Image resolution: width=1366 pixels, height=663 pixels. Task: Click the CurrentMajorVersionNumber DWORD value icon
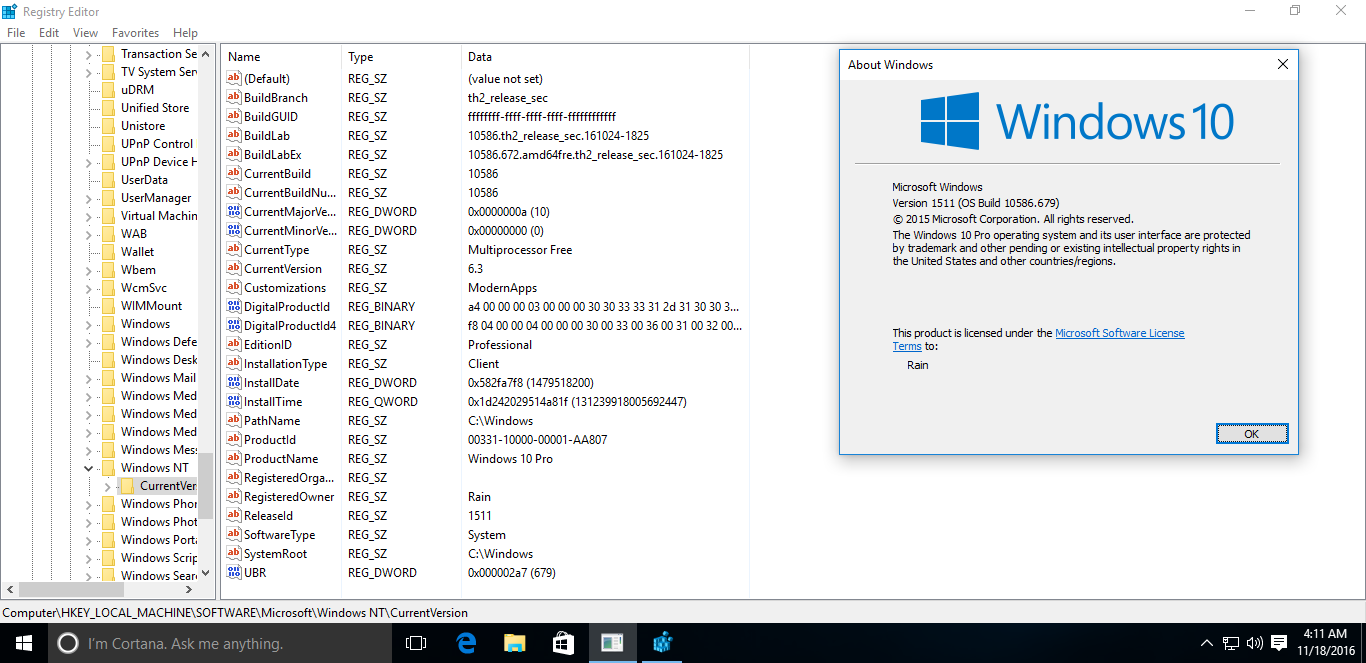pos(234,212)
